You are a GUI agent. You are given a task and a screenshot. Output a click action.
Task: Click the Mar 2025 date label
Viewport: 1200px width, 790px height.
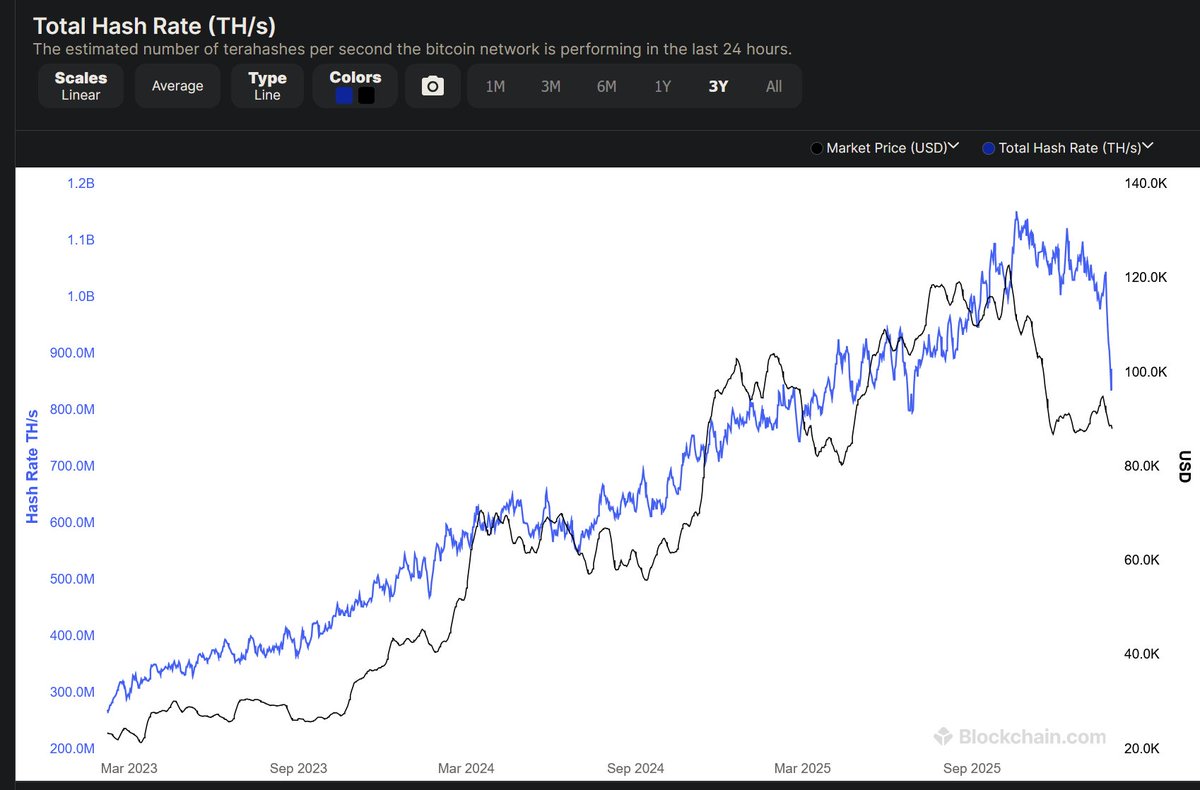[x=802, y=769]
